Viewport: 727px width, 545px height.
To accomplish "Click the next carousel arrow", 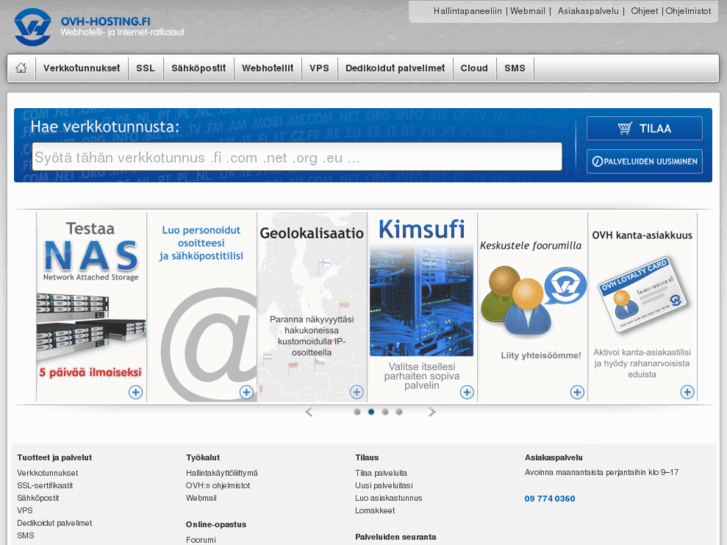I will point(432,412).
